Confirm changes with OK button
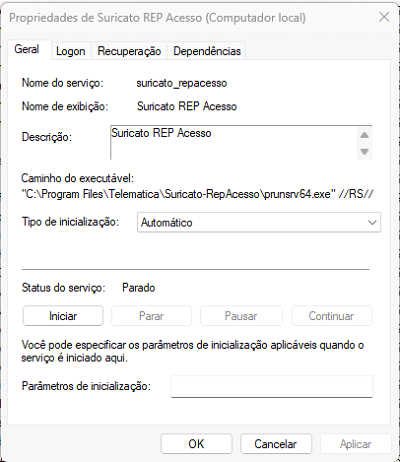Viewport: 400px width, 462px height. [196, 444]
